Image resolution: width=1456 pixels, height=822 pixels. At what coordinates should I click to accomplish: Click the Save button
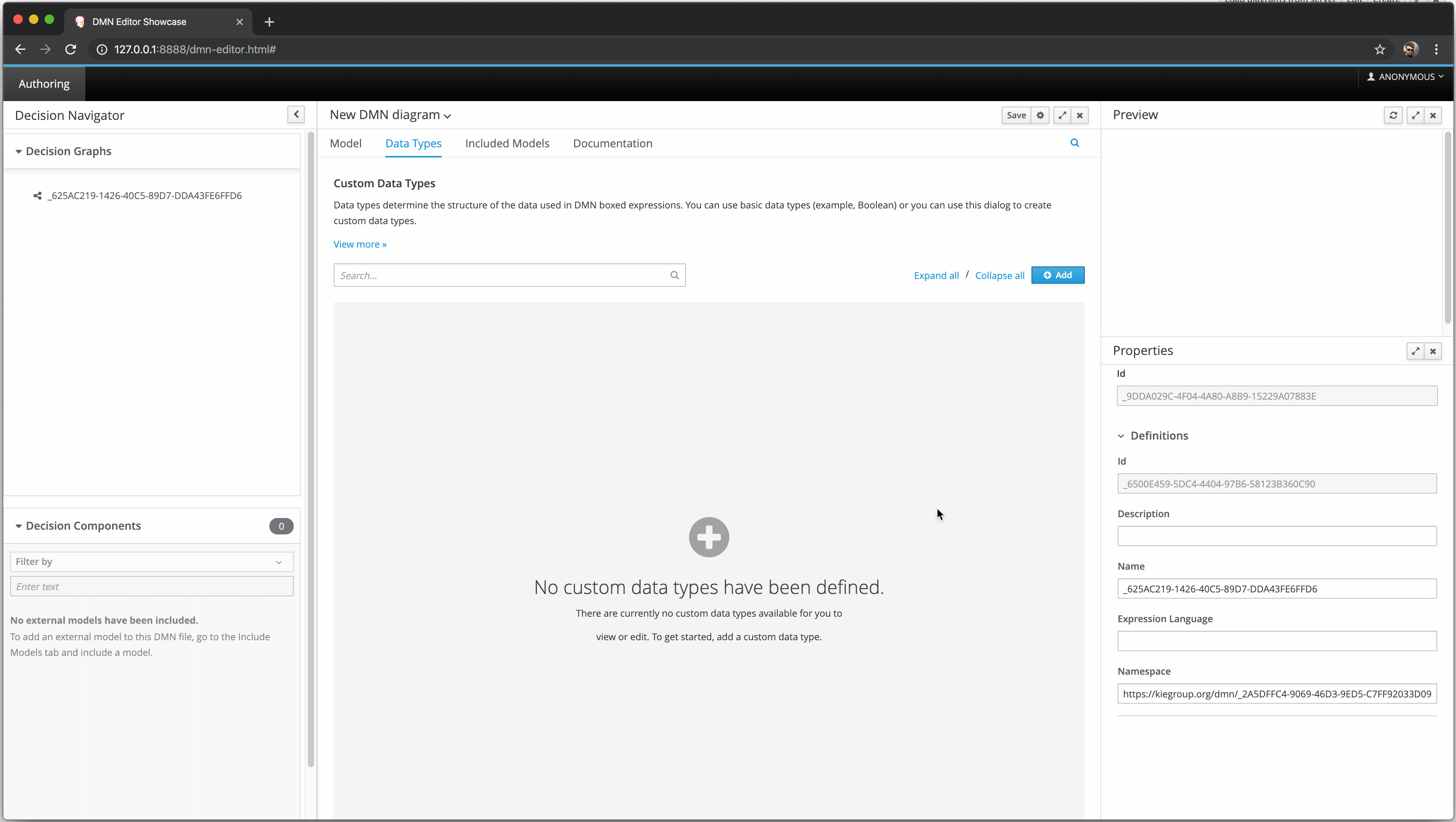pos(1016,115)
